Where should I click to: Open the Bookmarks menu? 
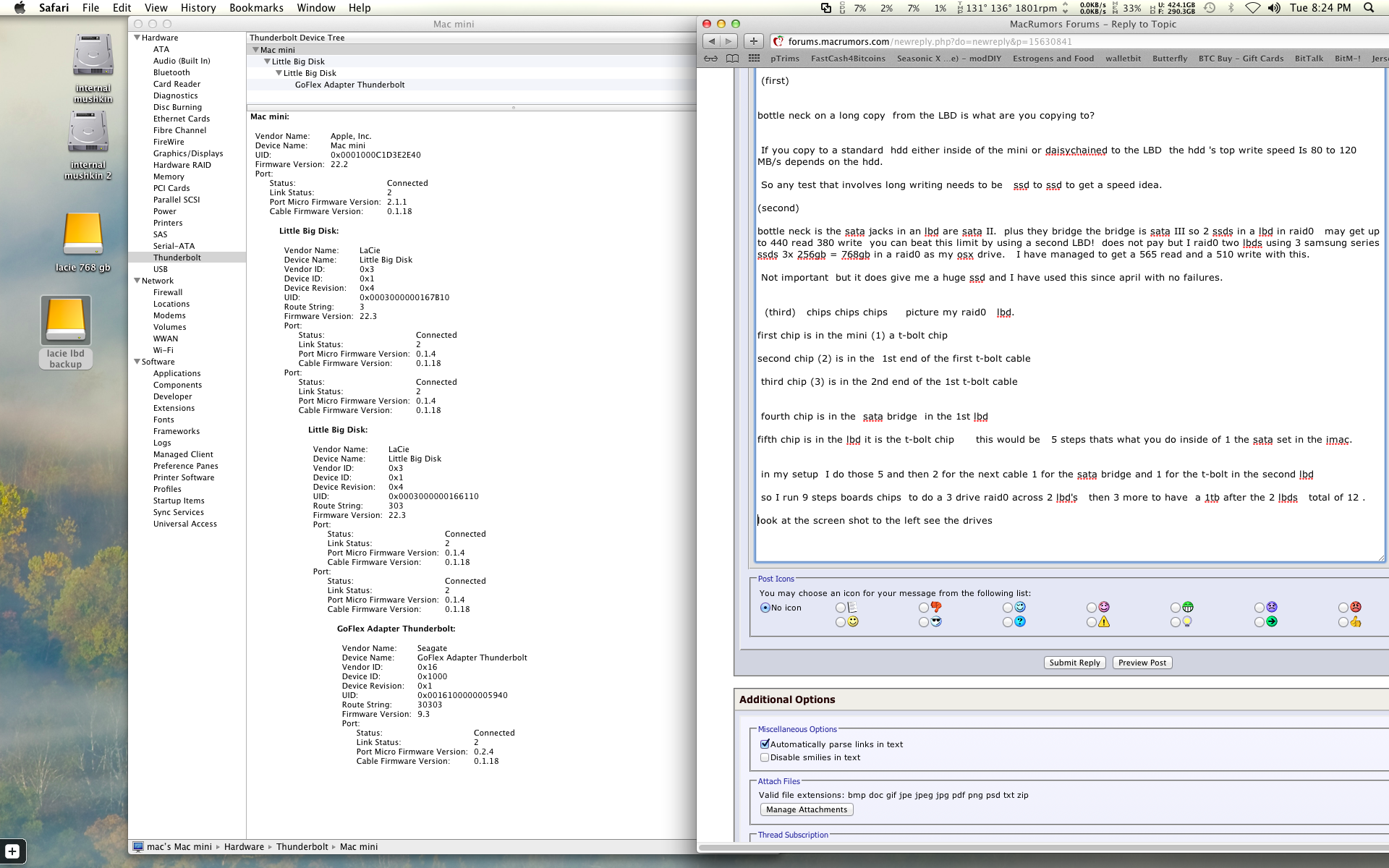256,8
